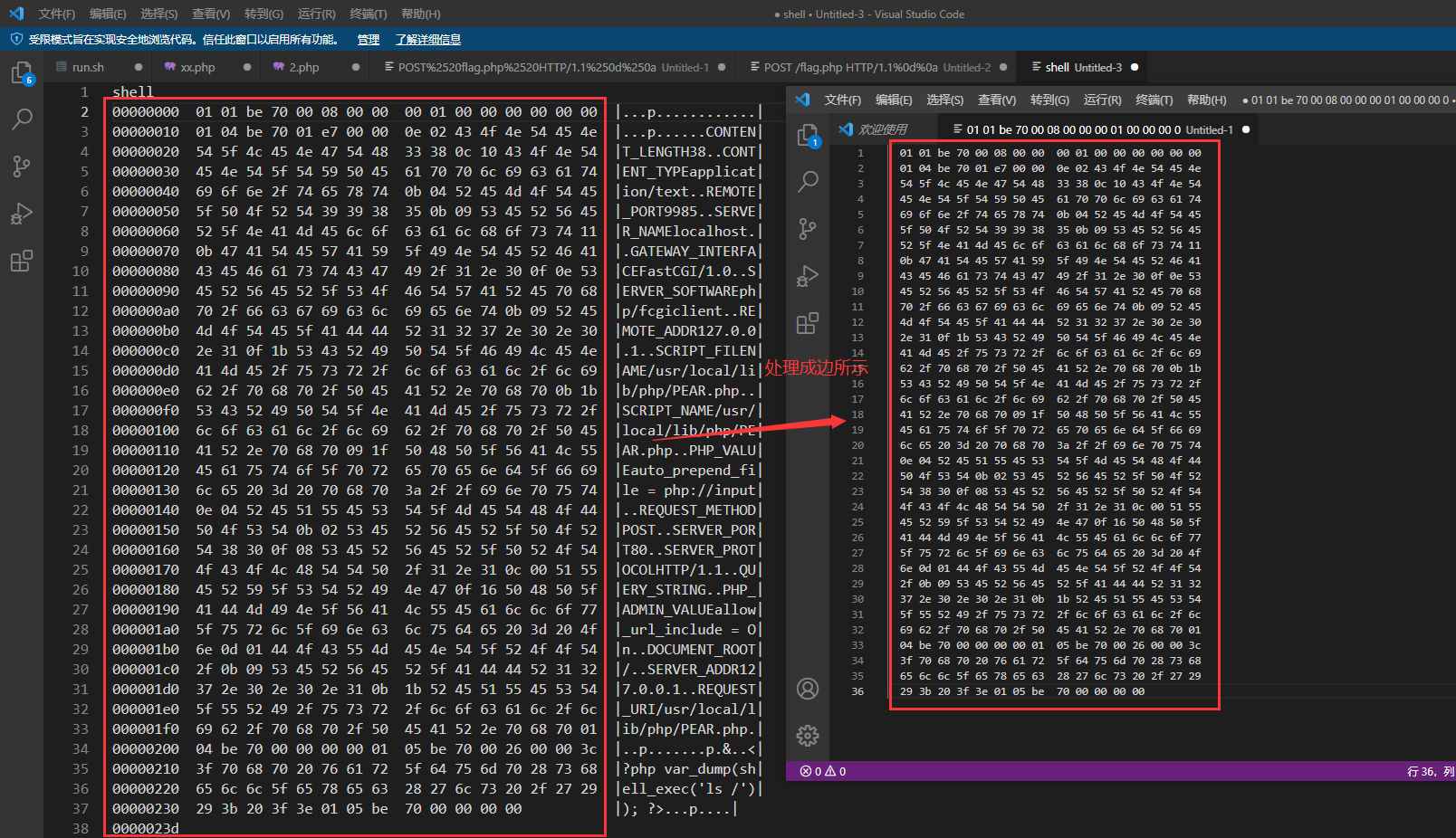Open Extensions in the inner VS Code window
The width and height of the screenshot is (1456, 838).
pyautogui.click(x=808, y=323)
